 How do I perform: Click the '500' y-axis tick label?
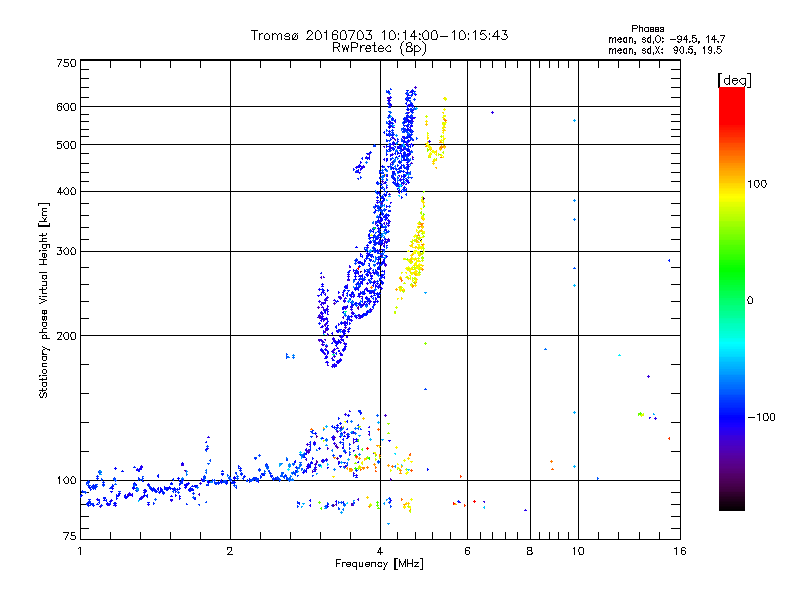[x=66, y=145]
